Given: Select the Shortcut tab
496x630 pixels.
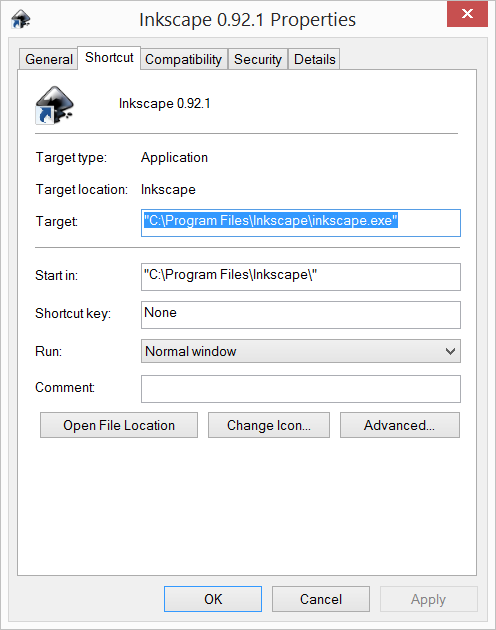Looking at the screenshot, I should (109, 57).
